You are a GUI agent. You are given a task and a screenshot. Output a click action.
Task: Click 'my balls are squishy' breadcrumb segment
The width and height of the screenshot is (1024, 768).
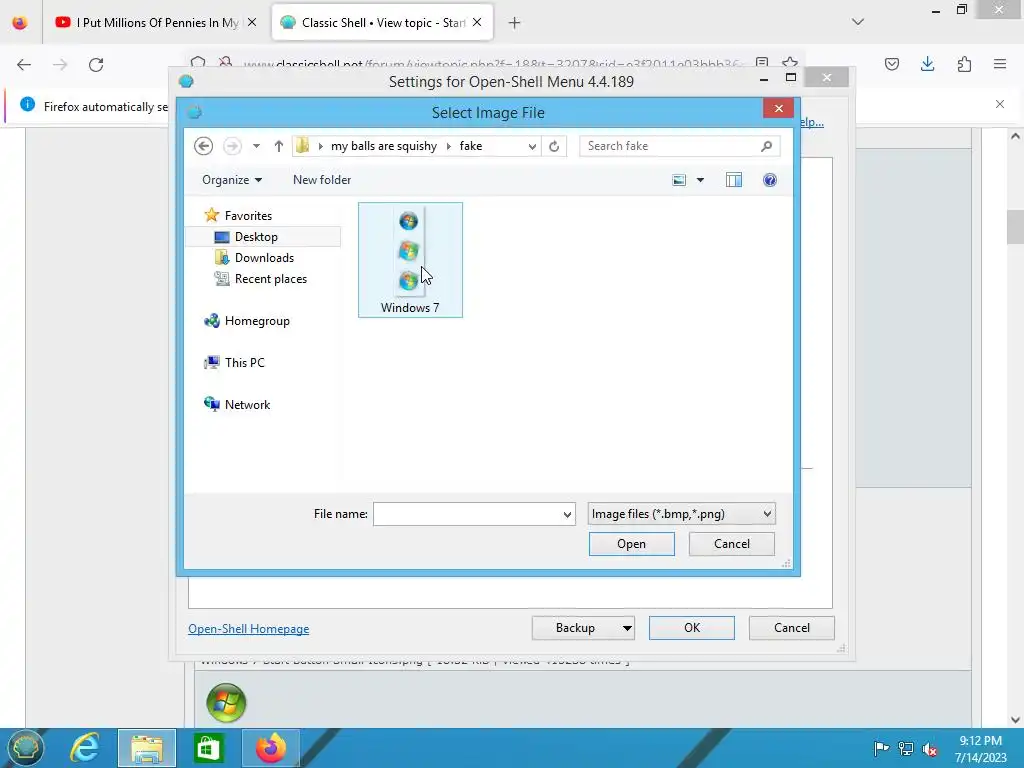point(383,146)
